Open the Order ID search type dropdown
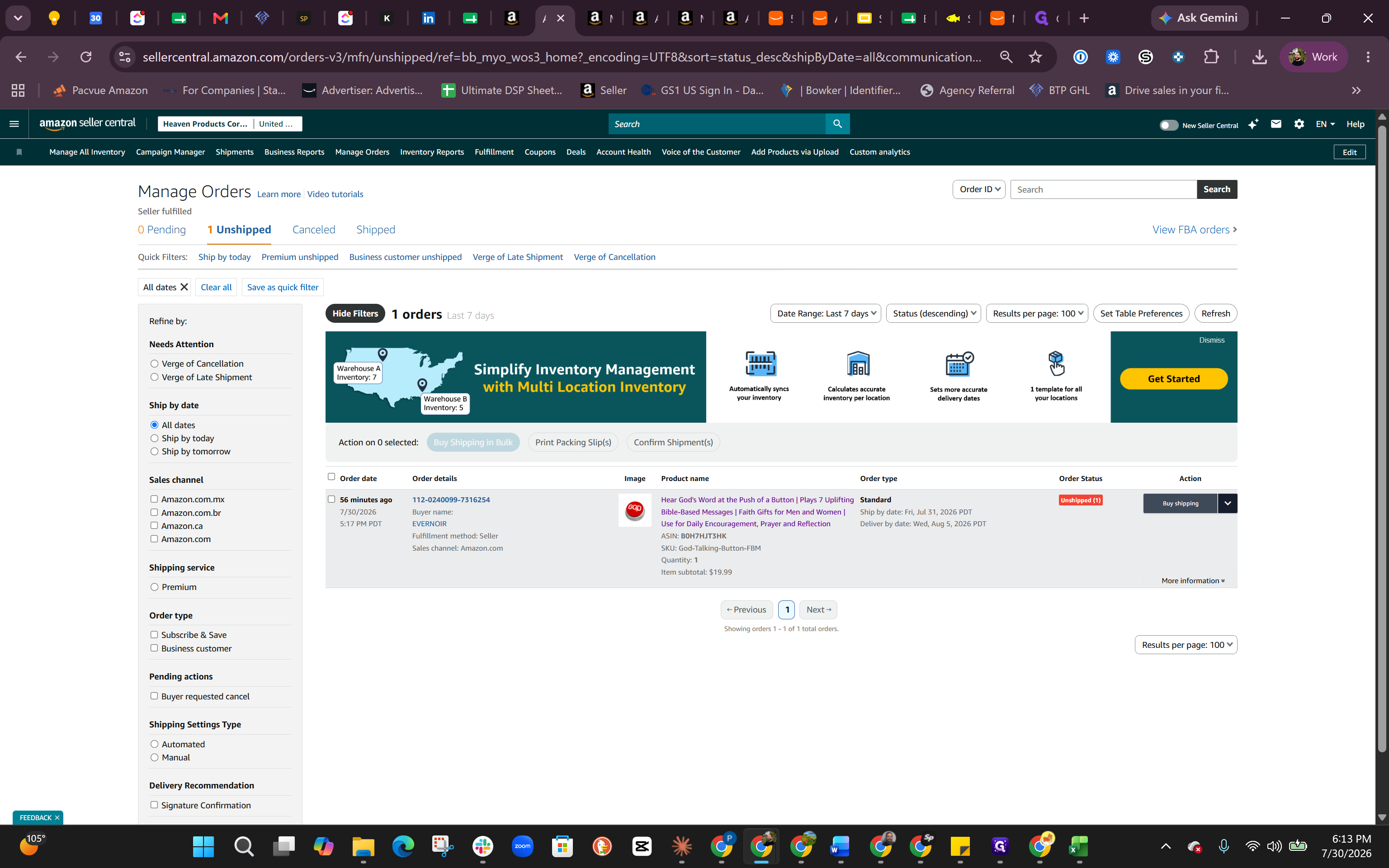The height and width of the screenshot is (868, 1389). pos(978,189)
